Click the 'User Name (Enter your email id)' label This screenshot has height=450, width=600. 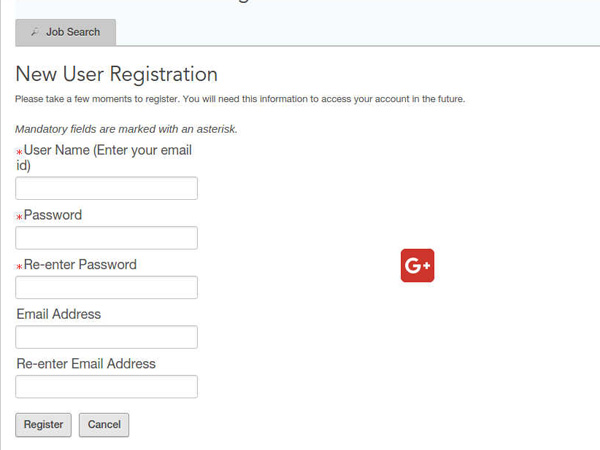click(x=104, y=158)
